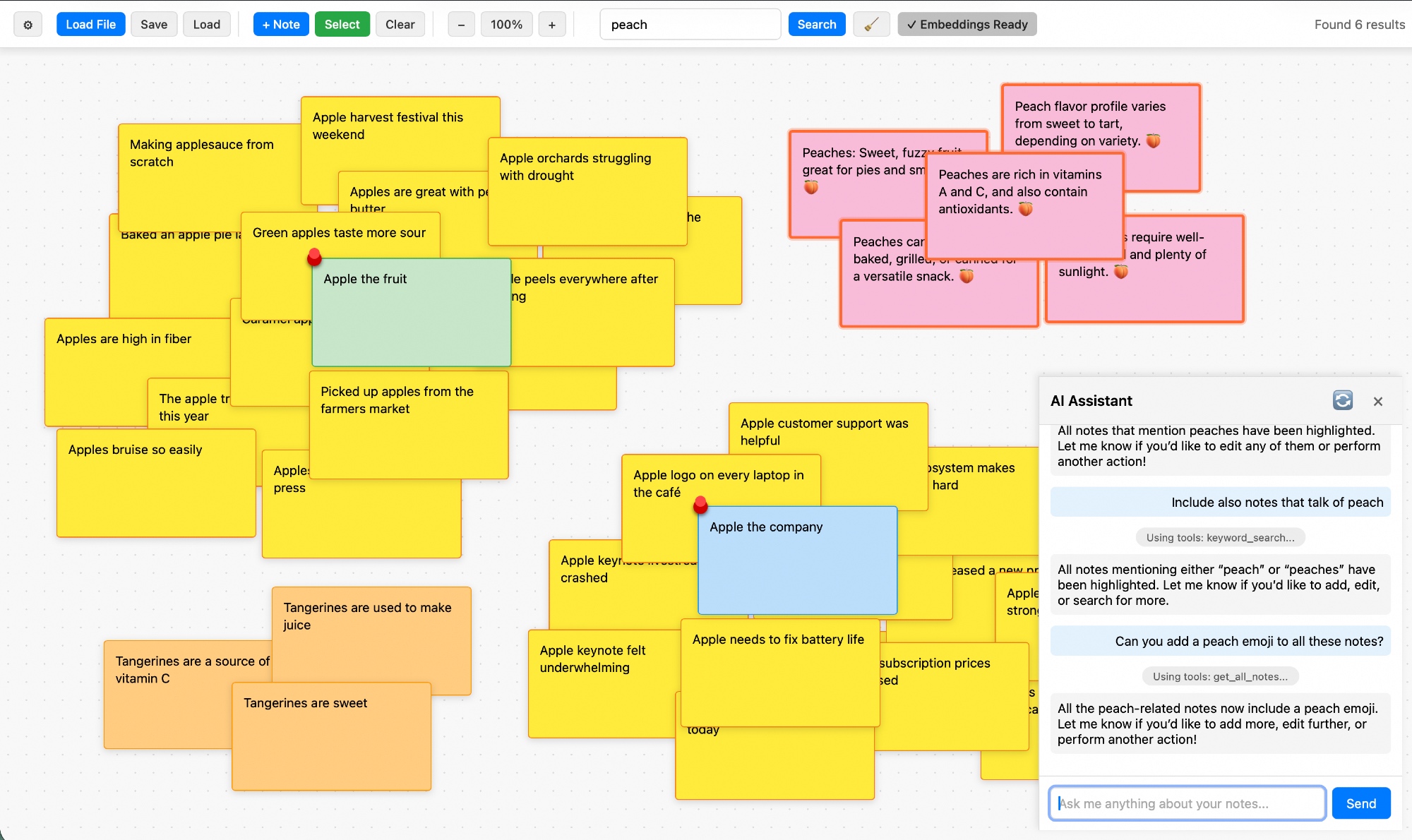This screenshot has width=1412, height=840.
Task: Click the Clear button
Action: tap(400, 25)
